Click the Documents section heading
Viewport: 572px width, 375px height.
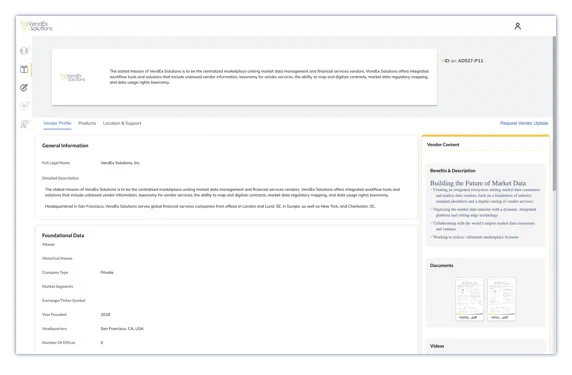[441, 266]
